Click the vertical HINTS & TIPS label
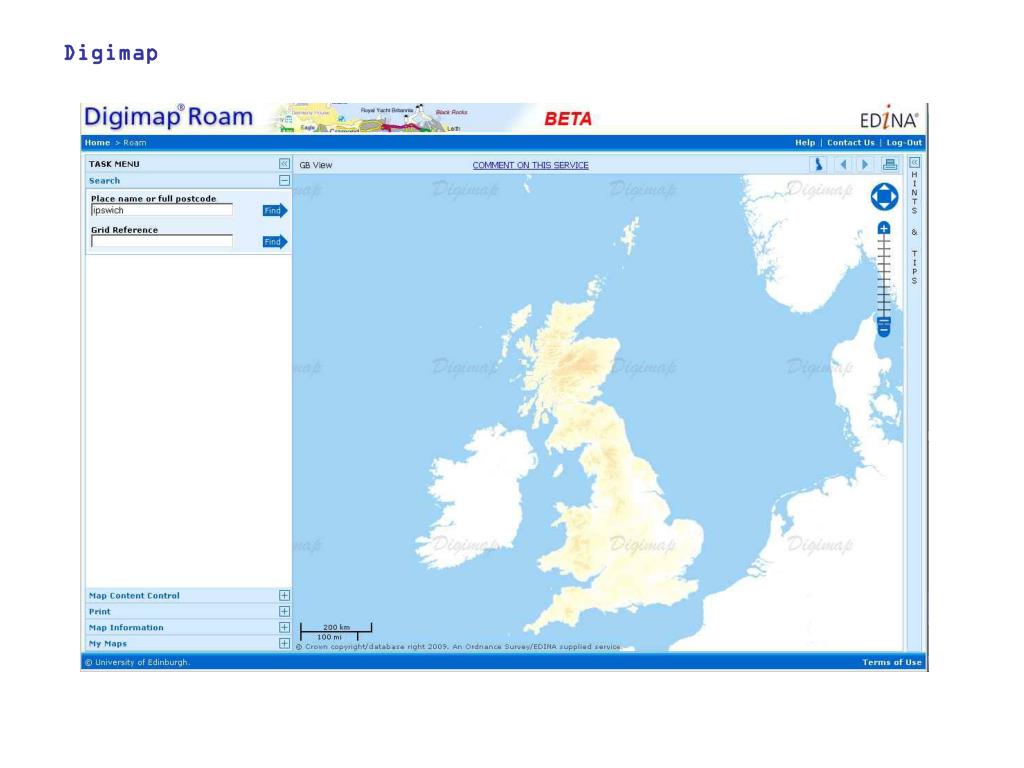The height and width of the screenshot is (768, 1024). coord(914,228)
